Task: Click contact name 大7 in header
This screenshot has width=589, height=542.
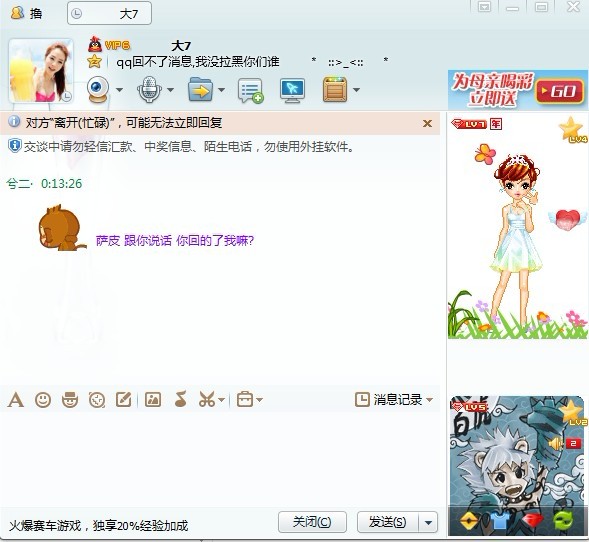Action: click(x=181, y=46)
